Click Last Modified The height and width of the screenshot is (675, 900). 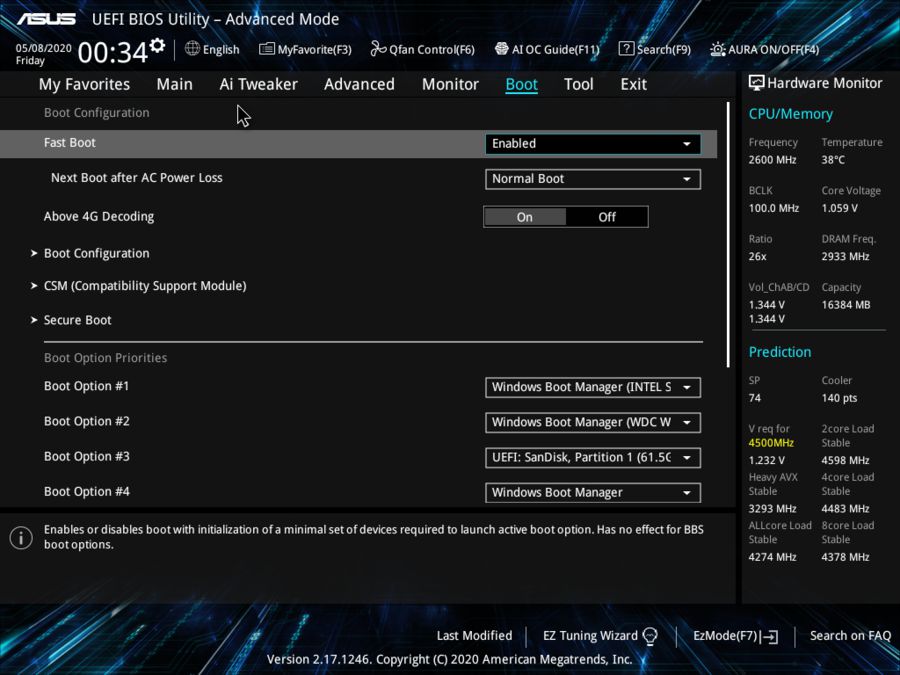(x=474, y=636)
